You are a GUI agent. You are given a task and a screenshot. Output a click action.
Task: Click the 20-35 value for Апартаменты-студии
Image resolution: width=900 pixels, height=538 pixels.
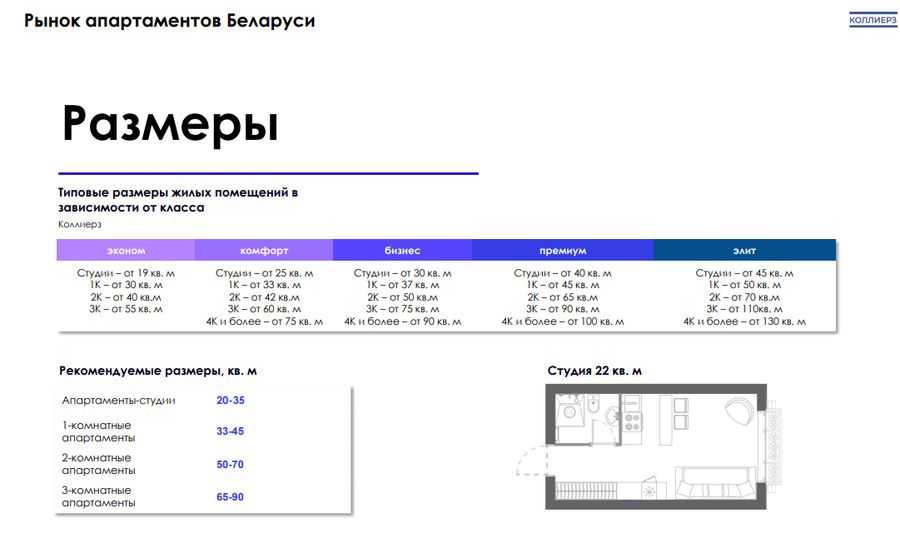230,400
